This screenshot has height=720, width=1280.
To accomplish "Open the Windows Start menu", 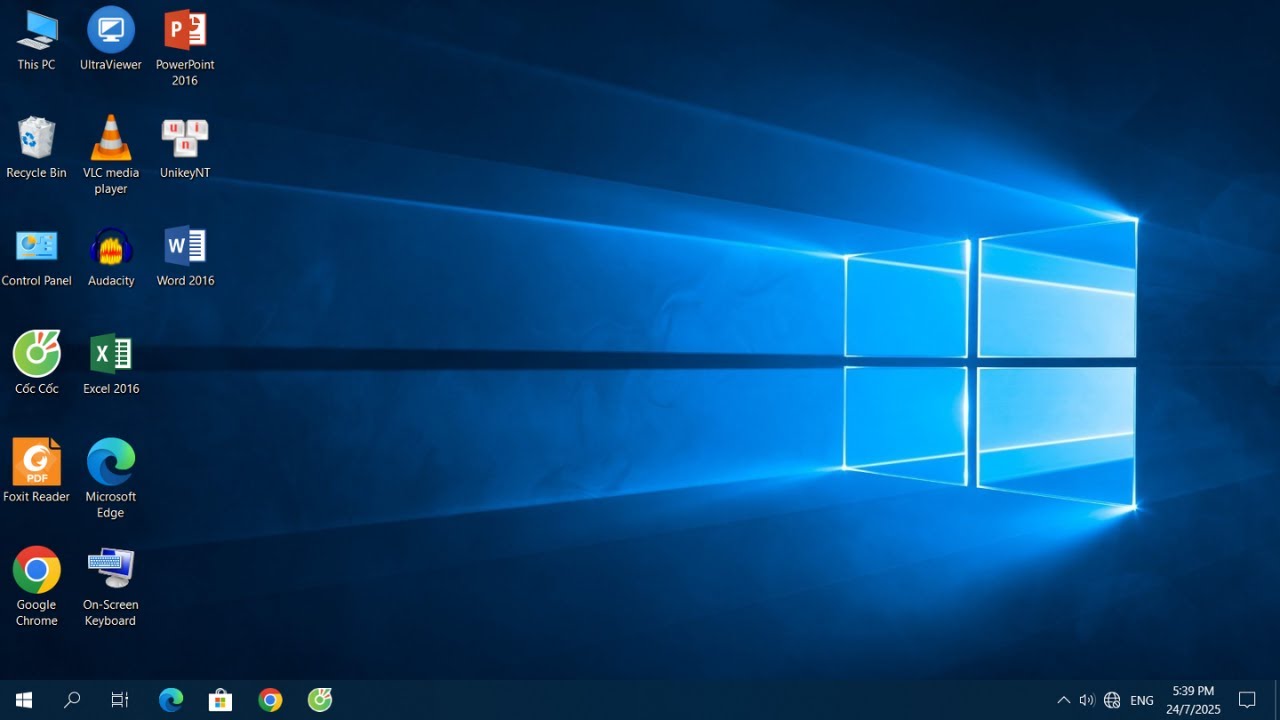I will coord(24,700).
